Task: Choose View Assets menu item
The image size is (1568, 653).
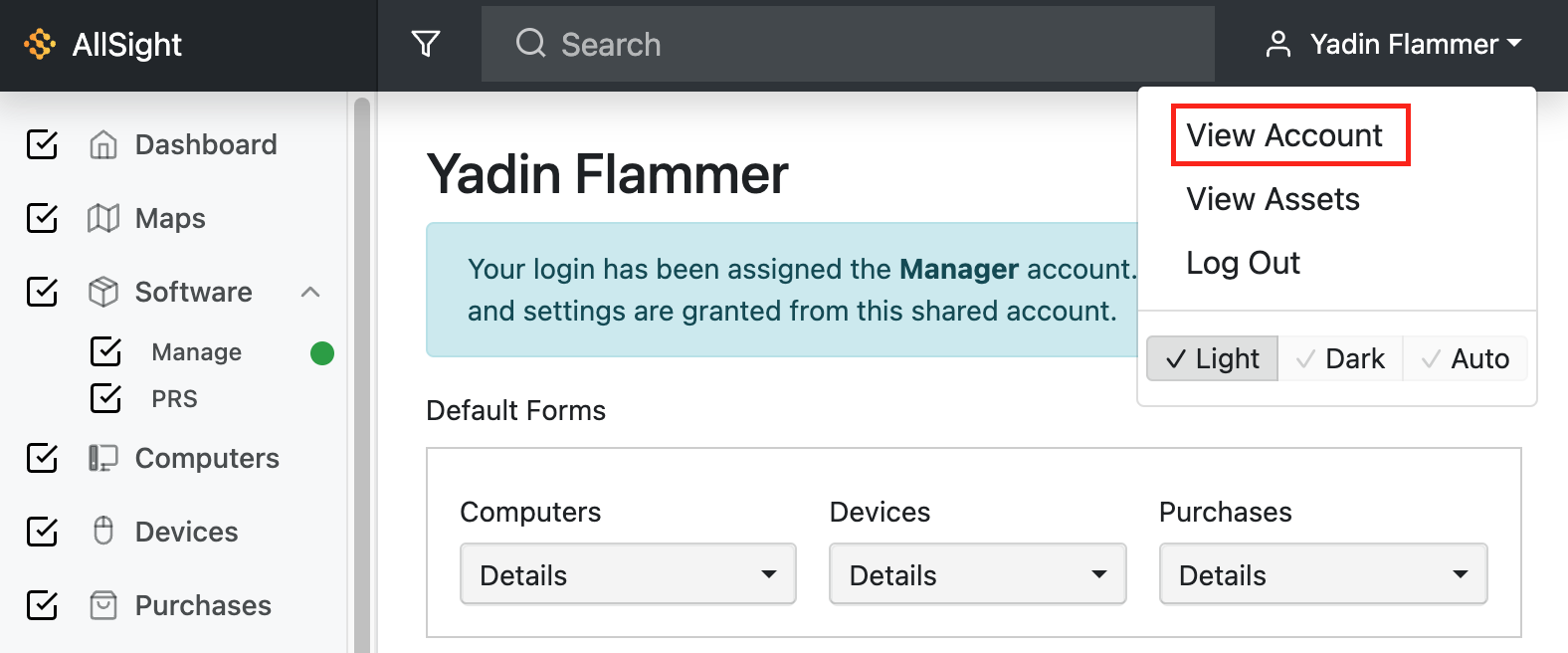Action: point(1273,199)
